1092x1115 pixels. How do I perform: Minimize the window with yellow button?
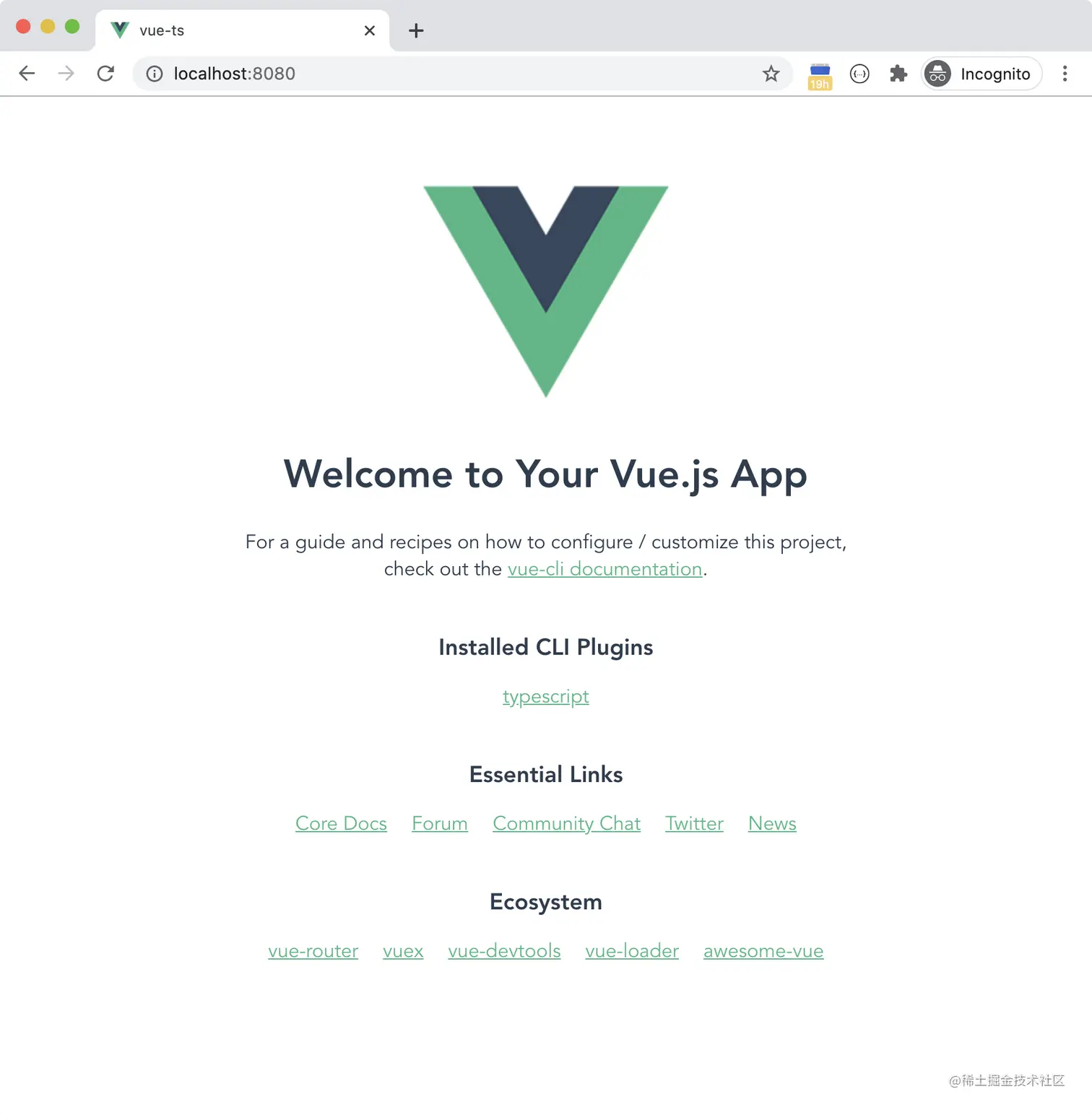coord(48,27)
